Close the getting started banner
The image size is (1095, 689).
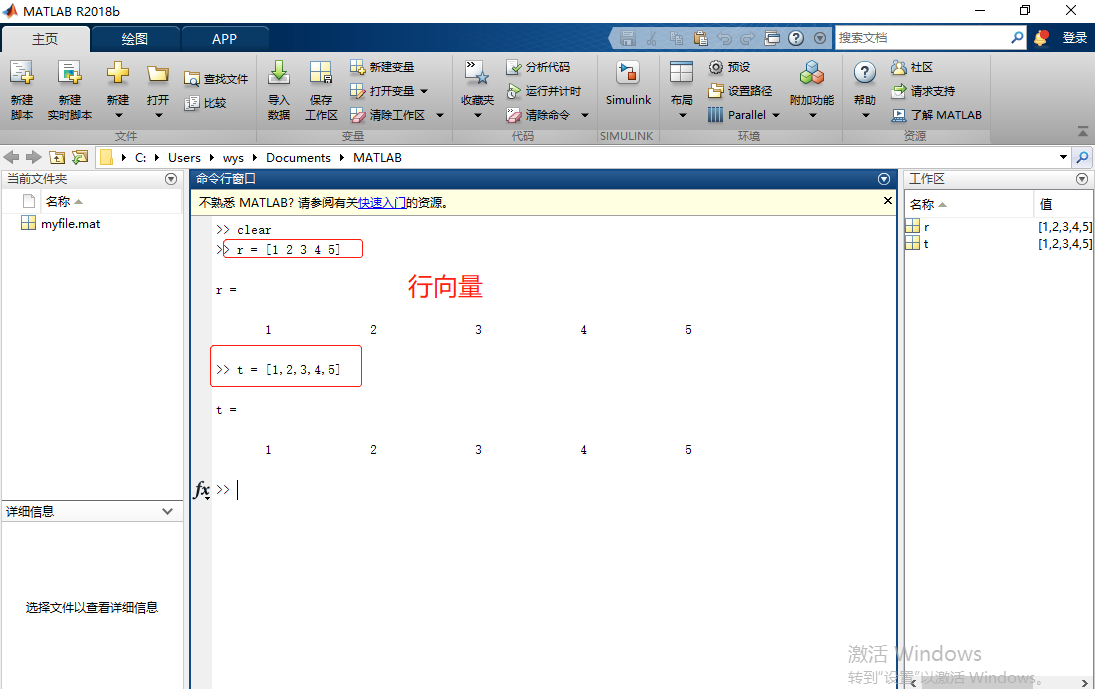(888, 201)
